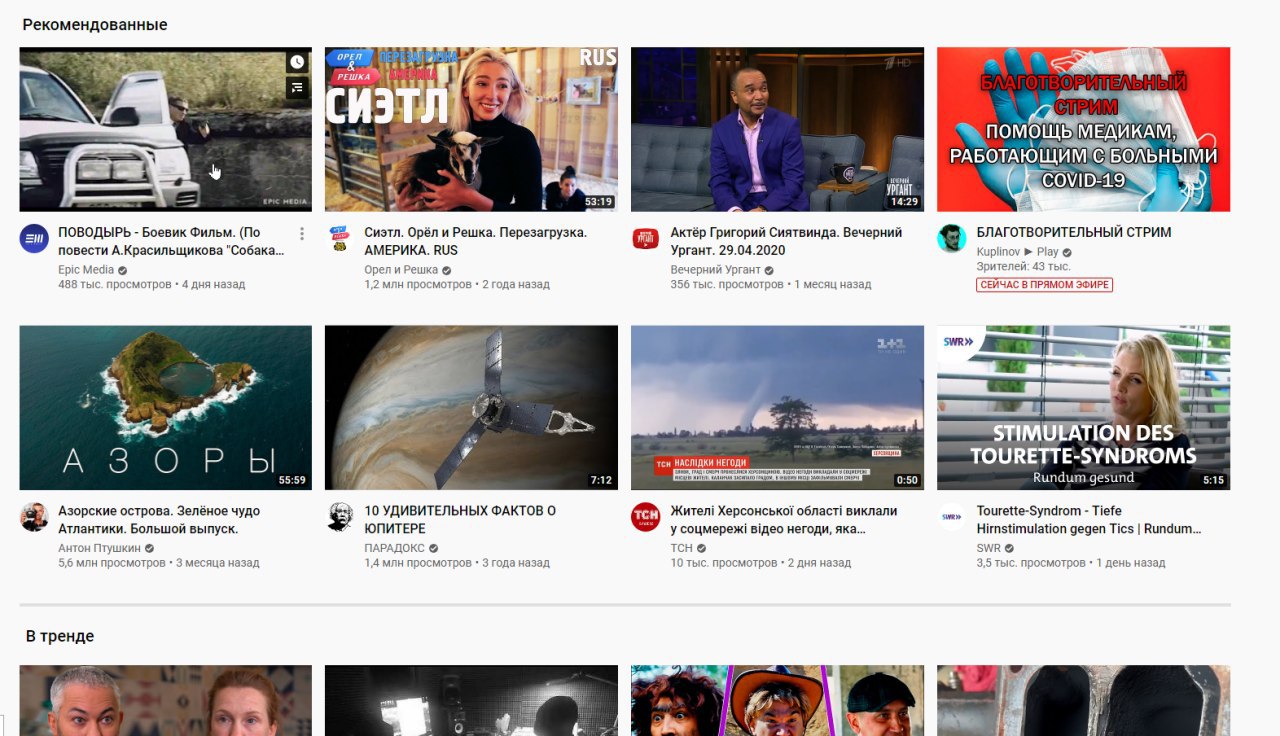Open АЗОРЫ island video thumbnail
Viewport: 1280px width, 736px height.
[166, 407]
